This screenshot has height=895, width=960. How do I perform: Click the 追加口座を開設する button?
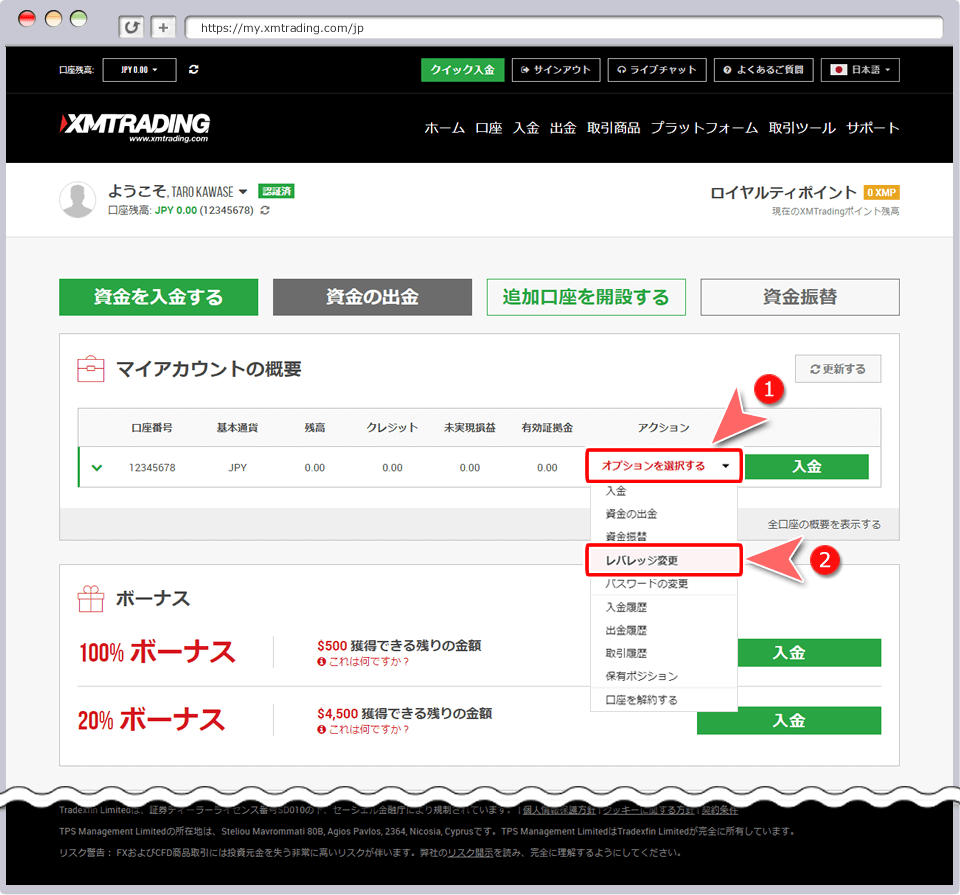(x=585, y=297)
